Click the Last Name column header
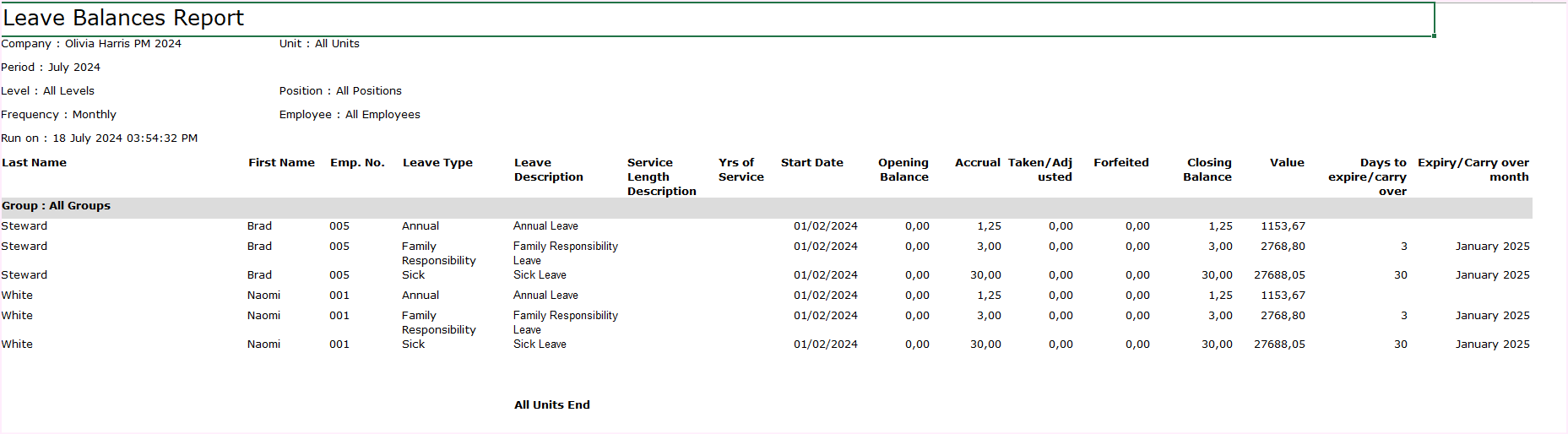 pos(34,163)
